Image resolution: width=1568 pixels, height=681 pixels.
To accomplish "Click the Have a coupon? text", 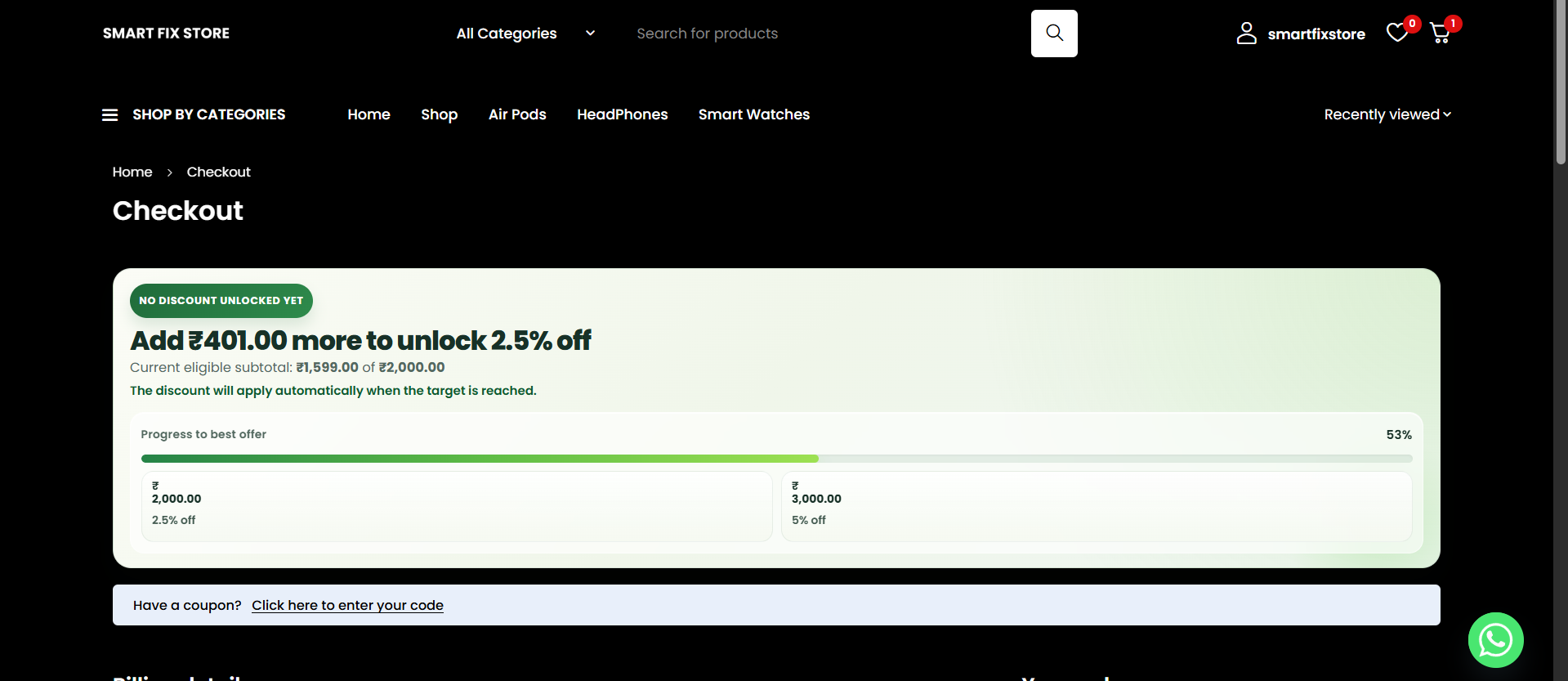I will (187, 605).
